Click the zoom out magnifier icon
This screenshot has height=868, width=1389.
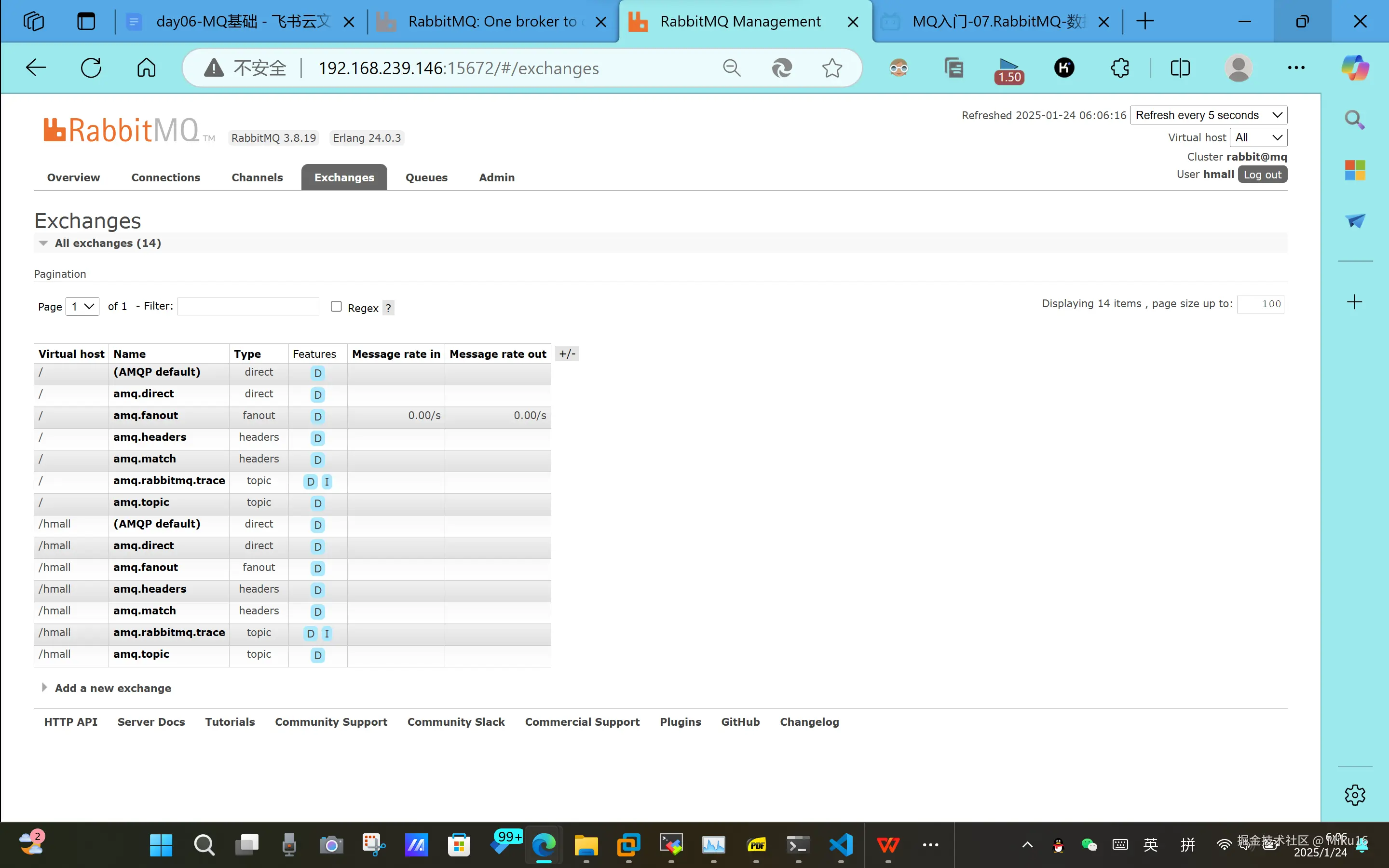(x=732, y=68)
